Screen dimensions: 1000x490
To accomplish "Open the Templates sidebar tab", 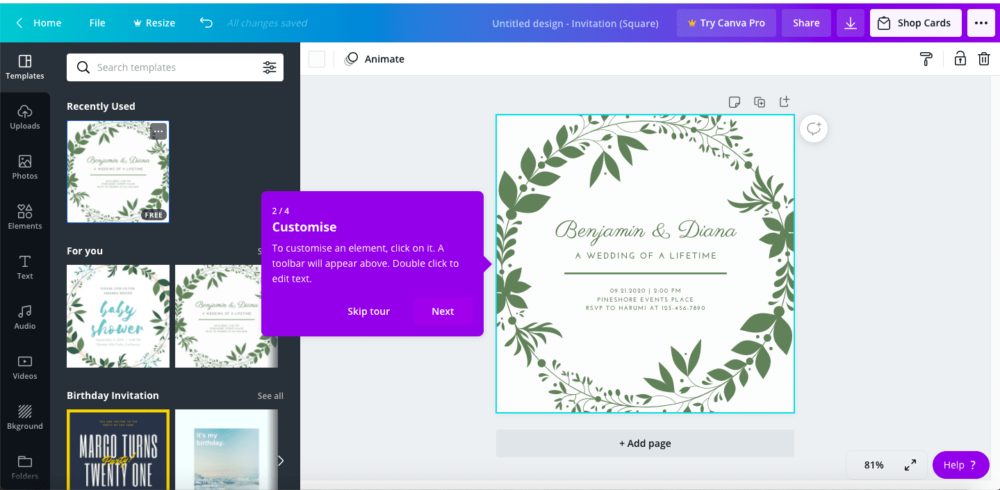I will 25,68.
